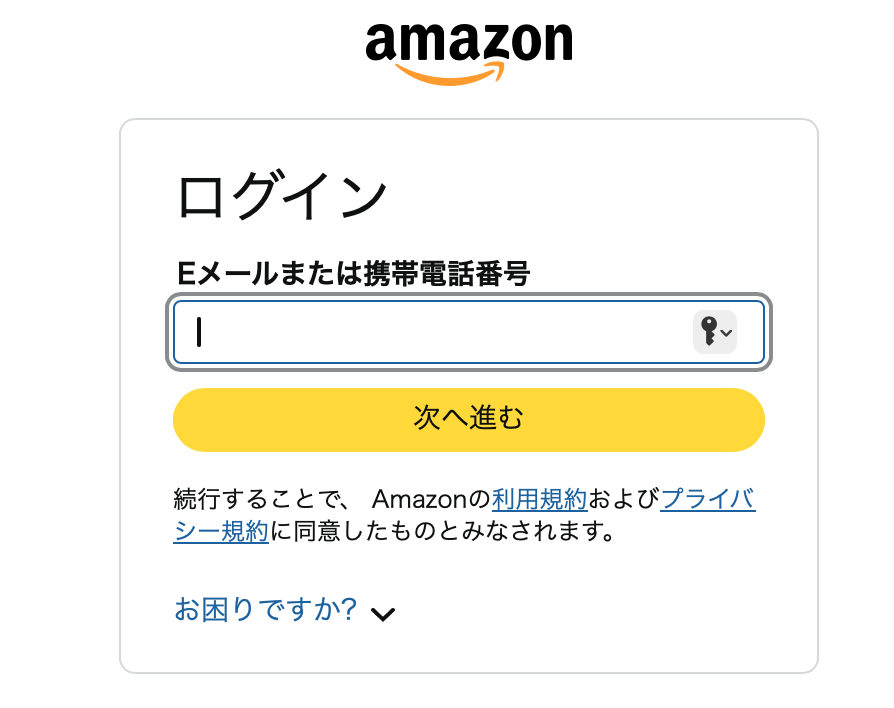
Task: Click the に同意したものとみなされます text
Action: (x=441, y=531)
